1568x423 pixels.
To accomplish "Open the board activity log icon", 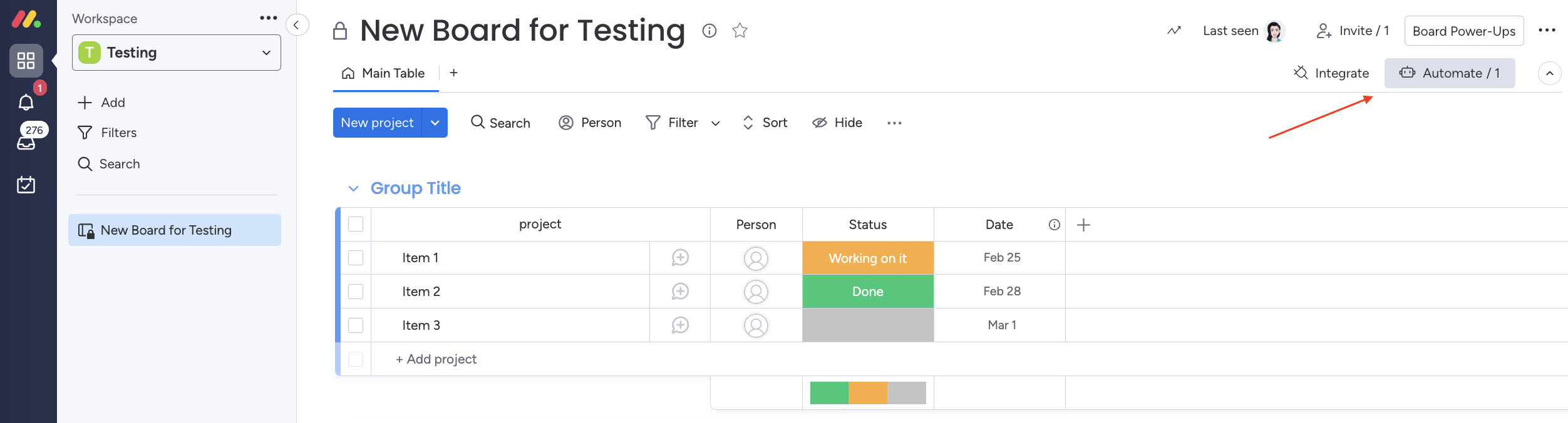I will [x=1173, y=31].
